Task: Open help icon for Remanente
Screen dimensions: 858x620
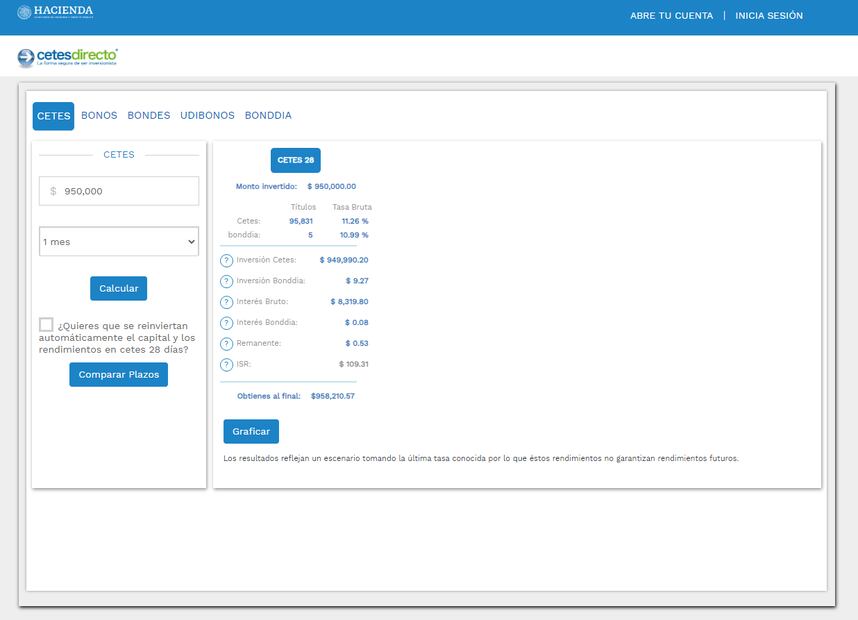Action: [x=227, y=344]
